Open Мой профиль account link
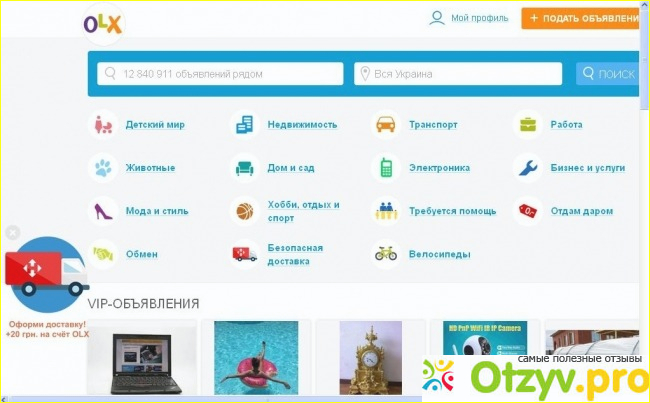Screen dimensions: 650x403 469,18
